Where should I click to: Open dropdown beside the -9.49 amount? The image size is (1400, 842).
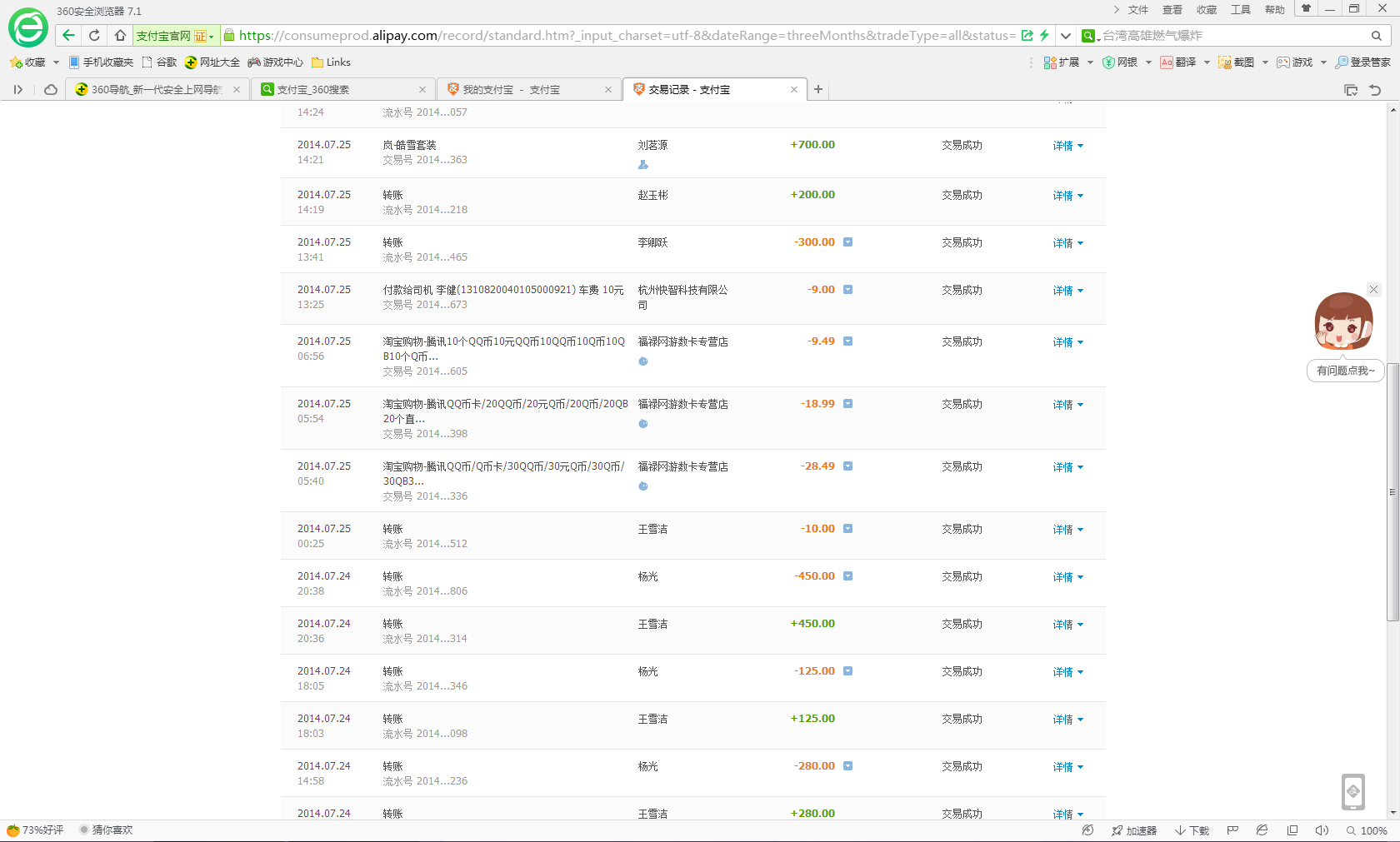[847, 341]
